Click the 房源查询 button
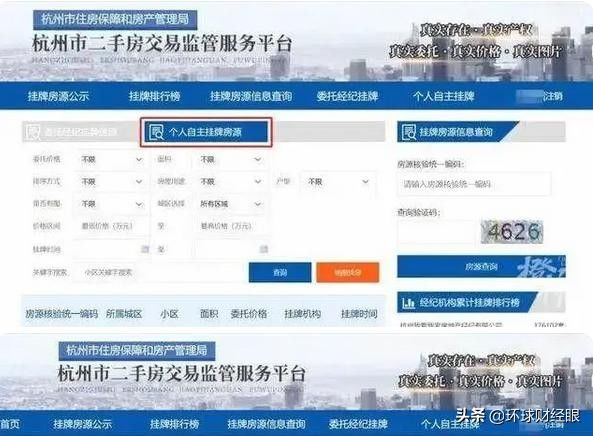Image resolution: width=593 pixels, height=436 pixels. click(481, 267)
